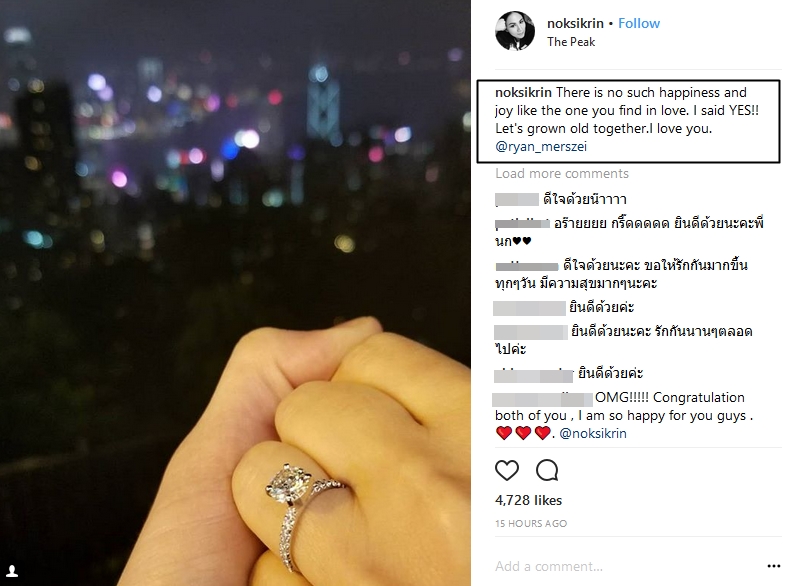785x586 pixels.
Task: Select the engagement ring photo
Action: click(x=235, y=293)
